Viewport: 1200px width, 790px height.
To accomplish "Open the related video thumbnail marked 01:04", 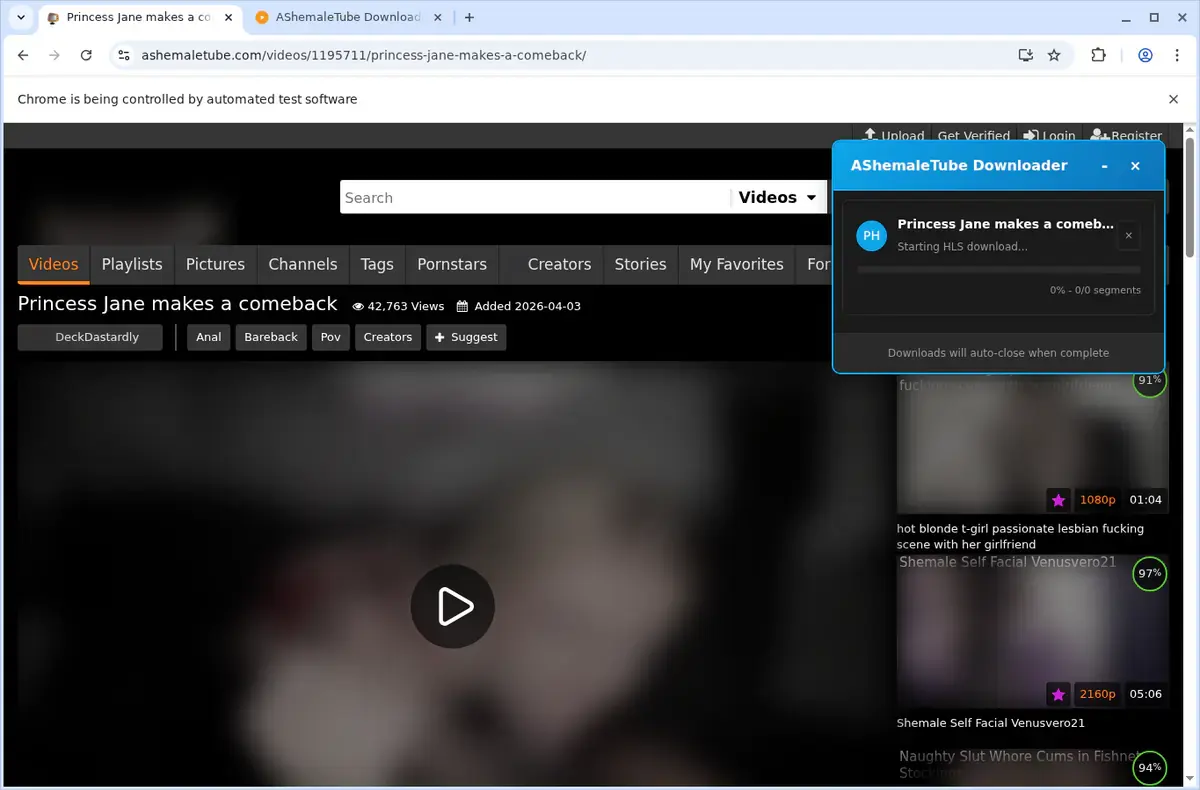I will (1032, 445).
